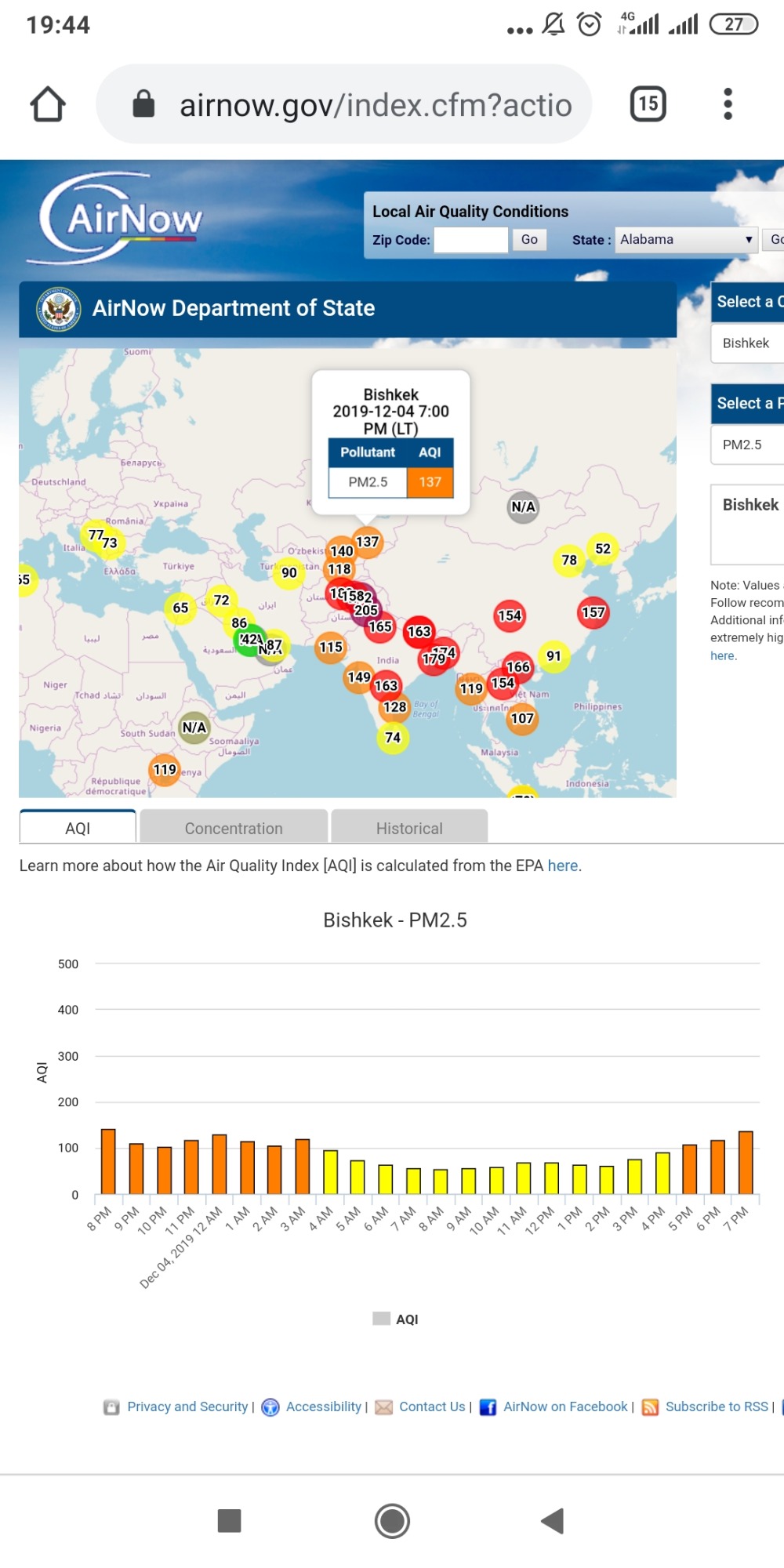The width and height of the screenshot is (784, 1568).
Task: Click the RSS feed icon
Action: coord(650,1407)
